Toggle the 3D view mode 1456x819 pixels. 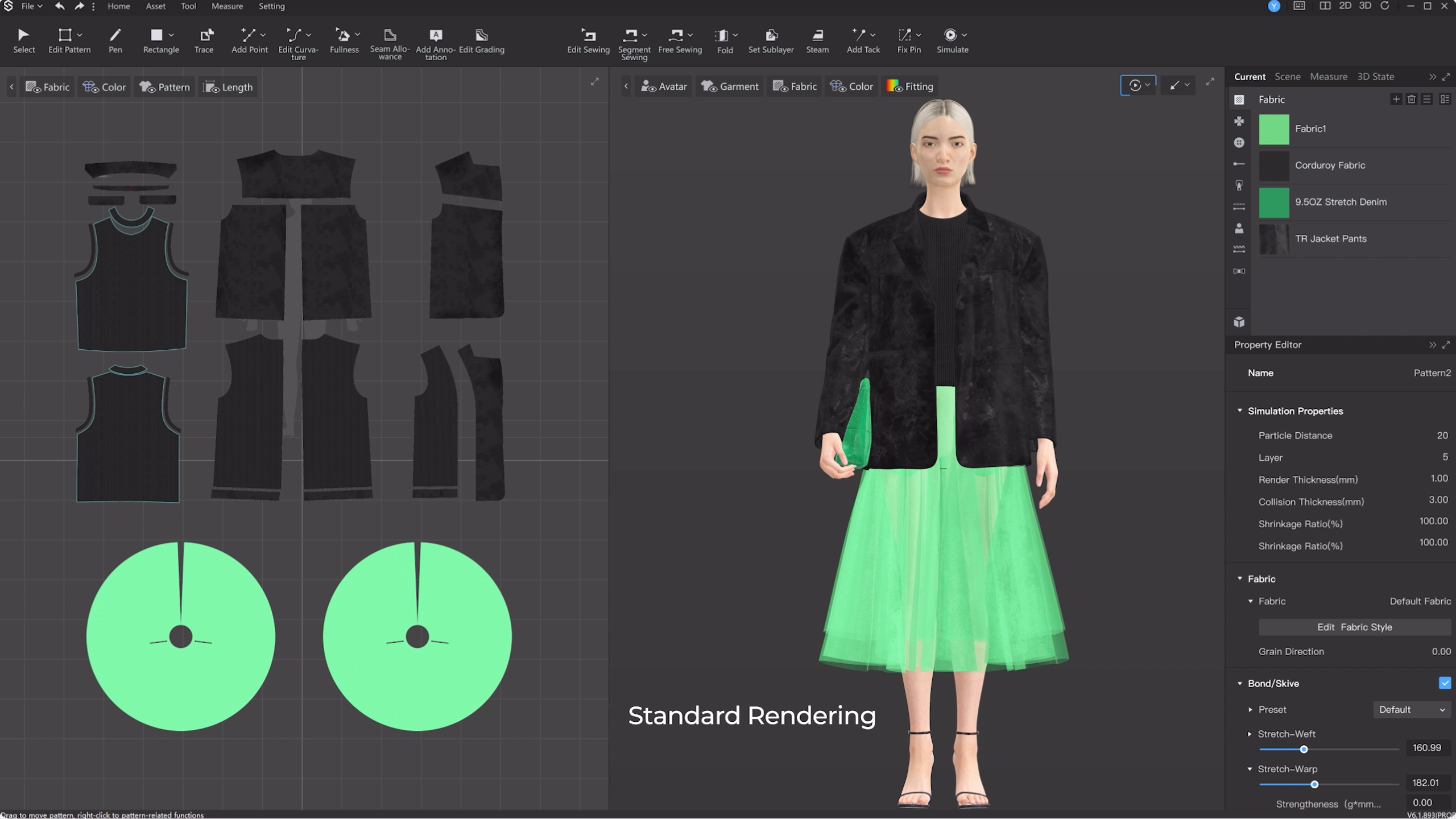point(1364,7)
